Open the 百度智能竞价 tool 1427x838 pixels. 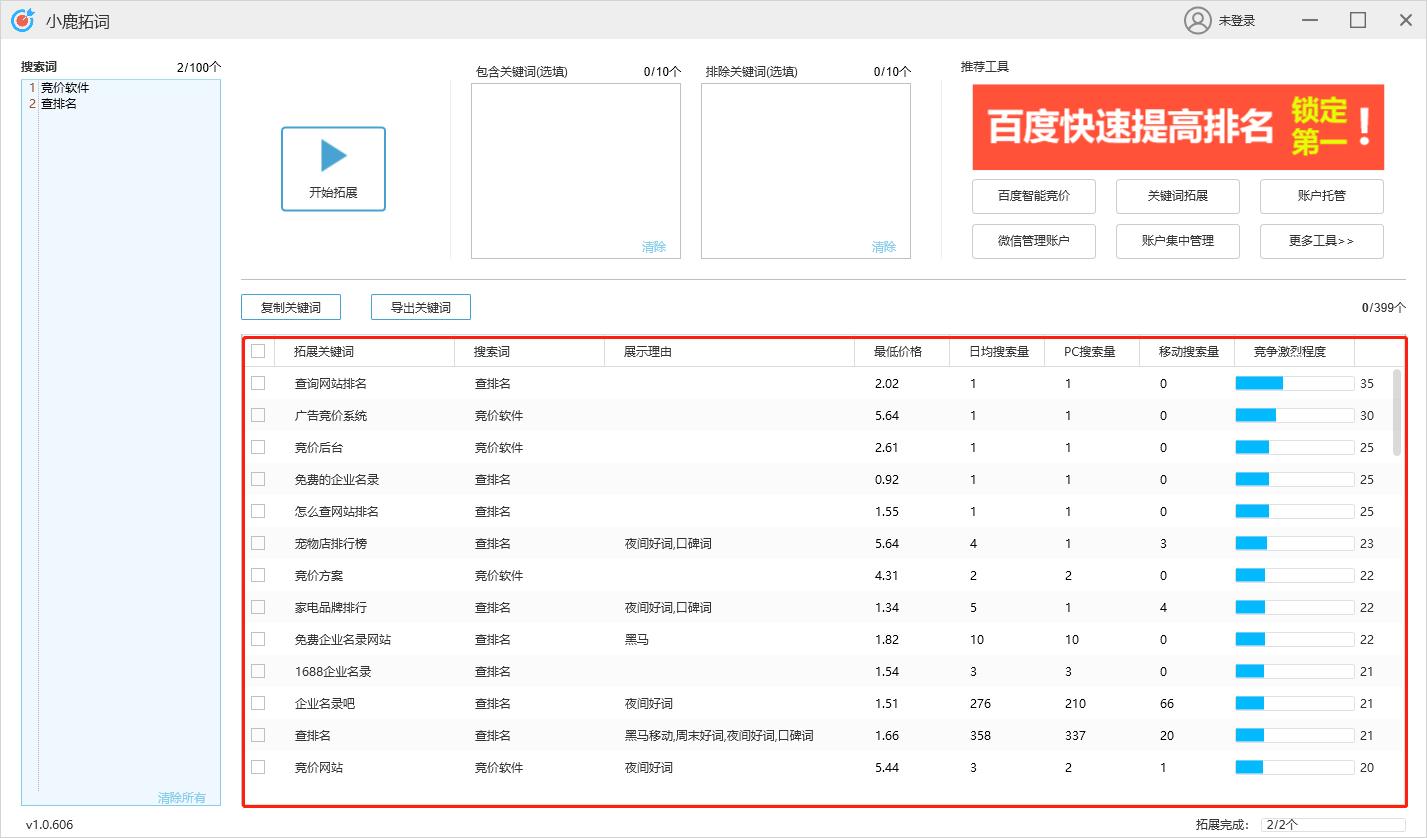(x=1034, y=196)
